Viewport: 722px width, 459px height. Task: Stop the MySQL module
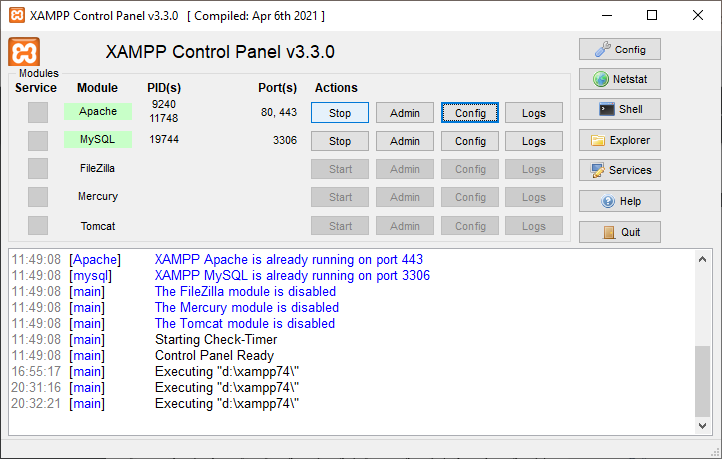[x=340, y=141]
